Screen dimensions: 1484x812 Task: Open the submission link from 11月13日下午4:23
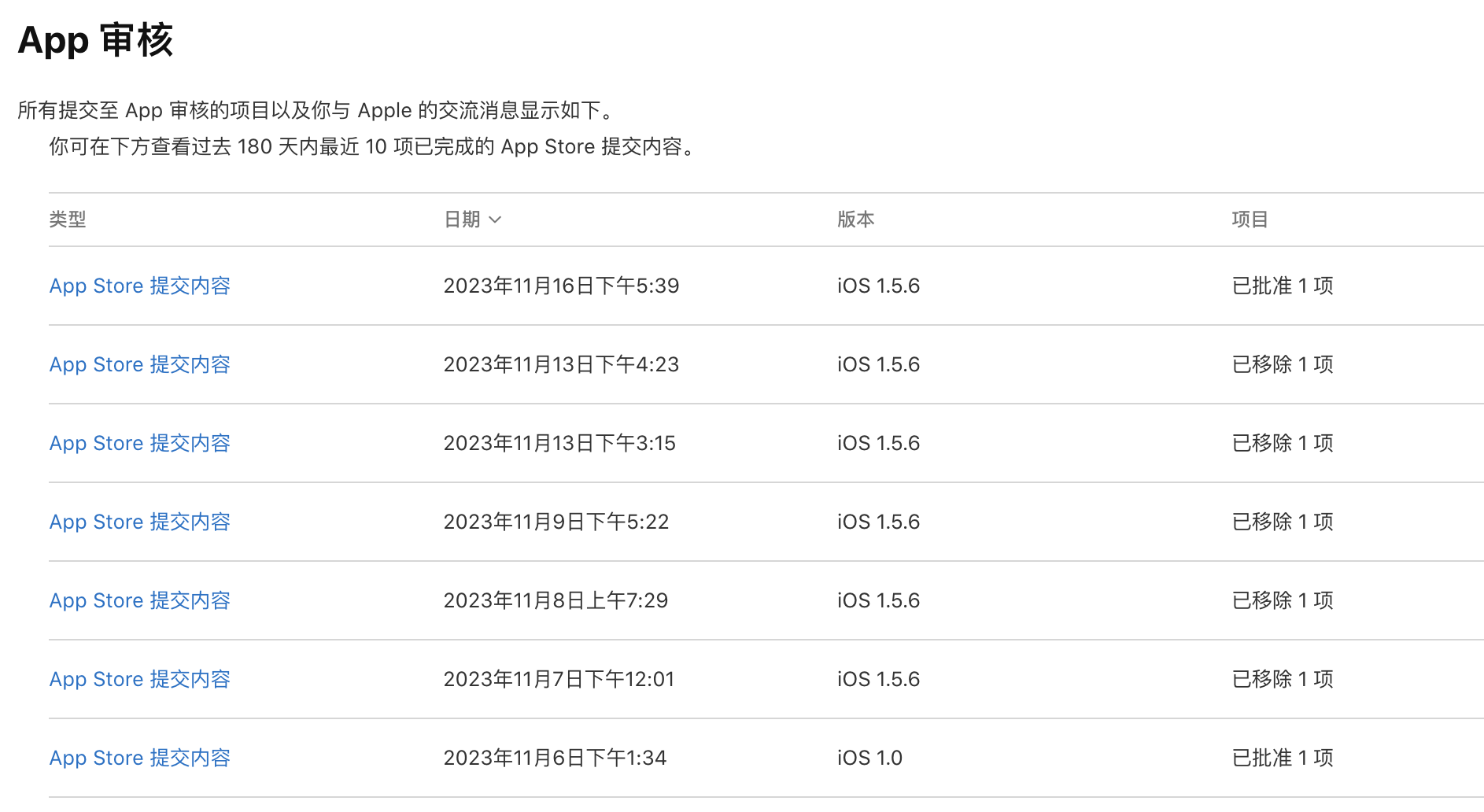click(x=139, y=364)
